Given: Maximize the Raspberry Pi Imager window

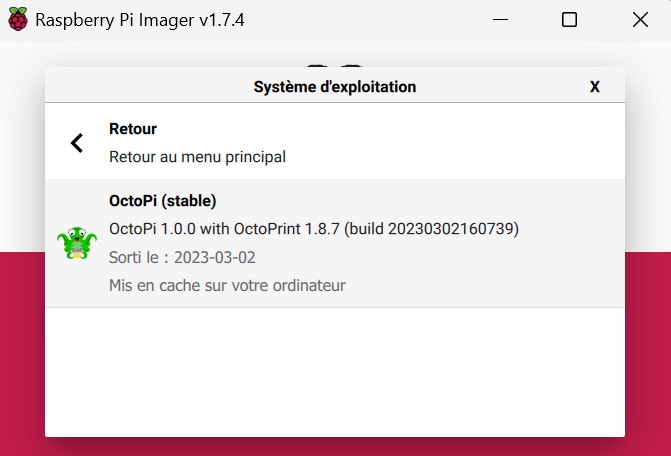Looking at the screenshot, I should click(569, 20).
